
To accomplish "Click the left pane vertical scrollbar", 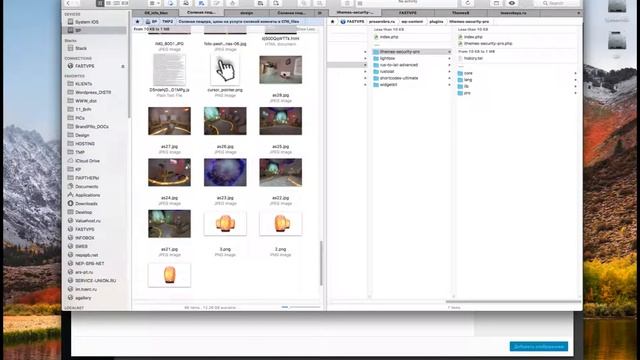I will pyautogui.click(x=321, y=263).
